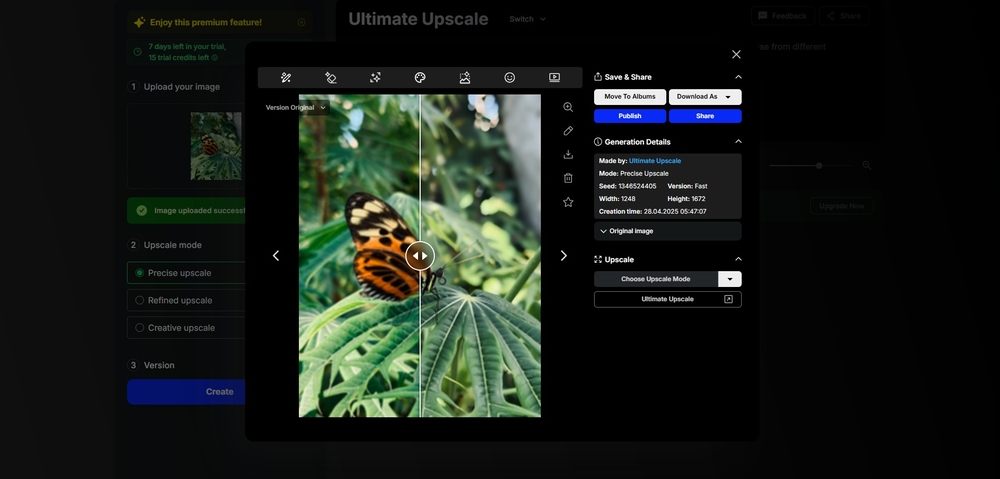
Task: Expand the Original image section
Action: [668, 231]
